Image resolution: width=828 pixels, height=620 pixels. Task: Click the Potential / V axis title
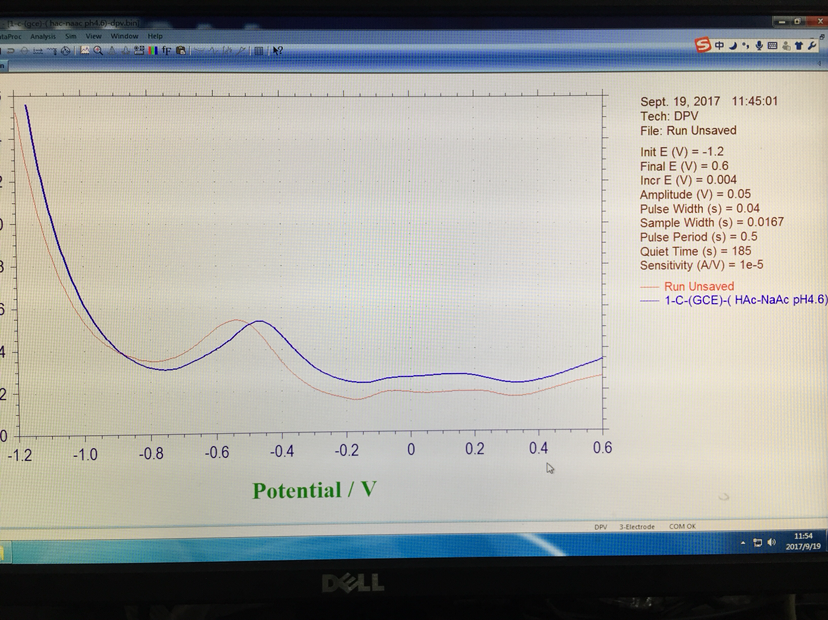[314, 491]
